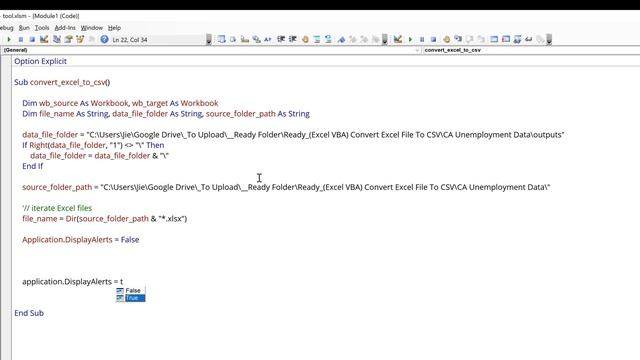The height and width of the screenshot is (360, 640).
Task: Click the Outdent icon
Action: coord(293,40)
